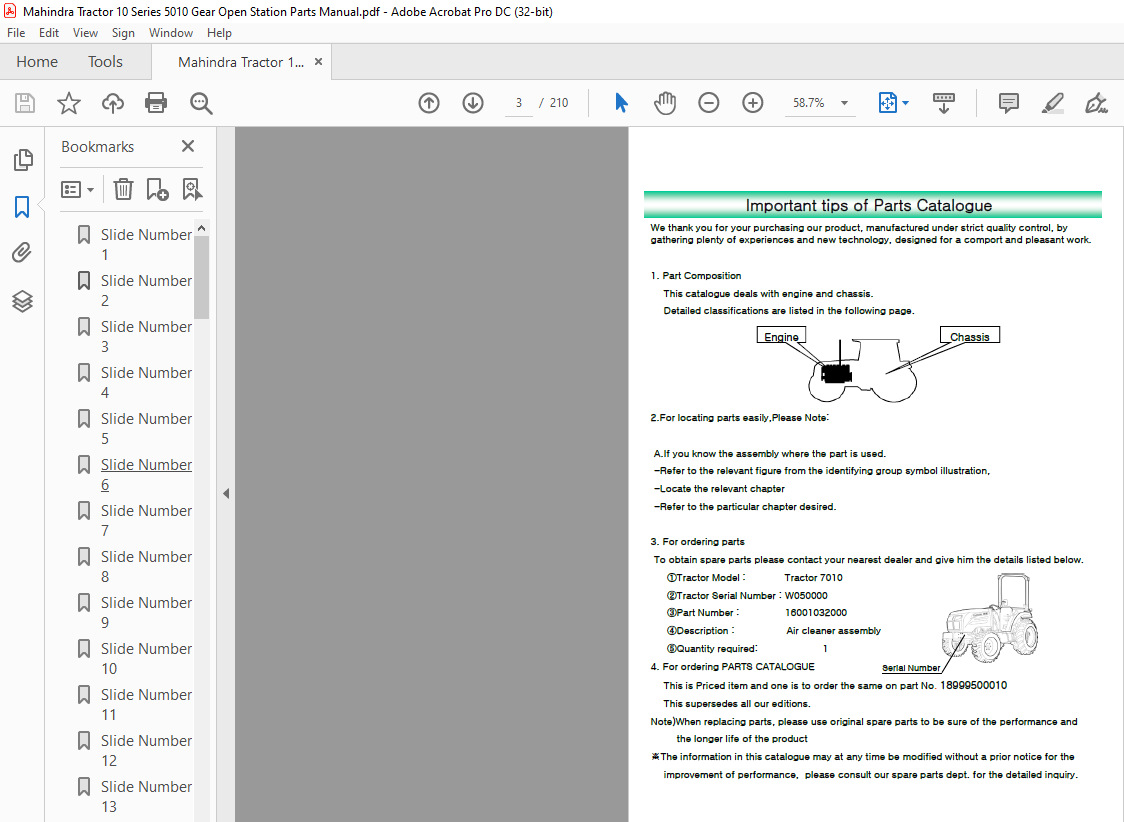This screenshot has height=822, width=1124.
Task: Open the attachments paperclip panel
Action: point(22,253)
